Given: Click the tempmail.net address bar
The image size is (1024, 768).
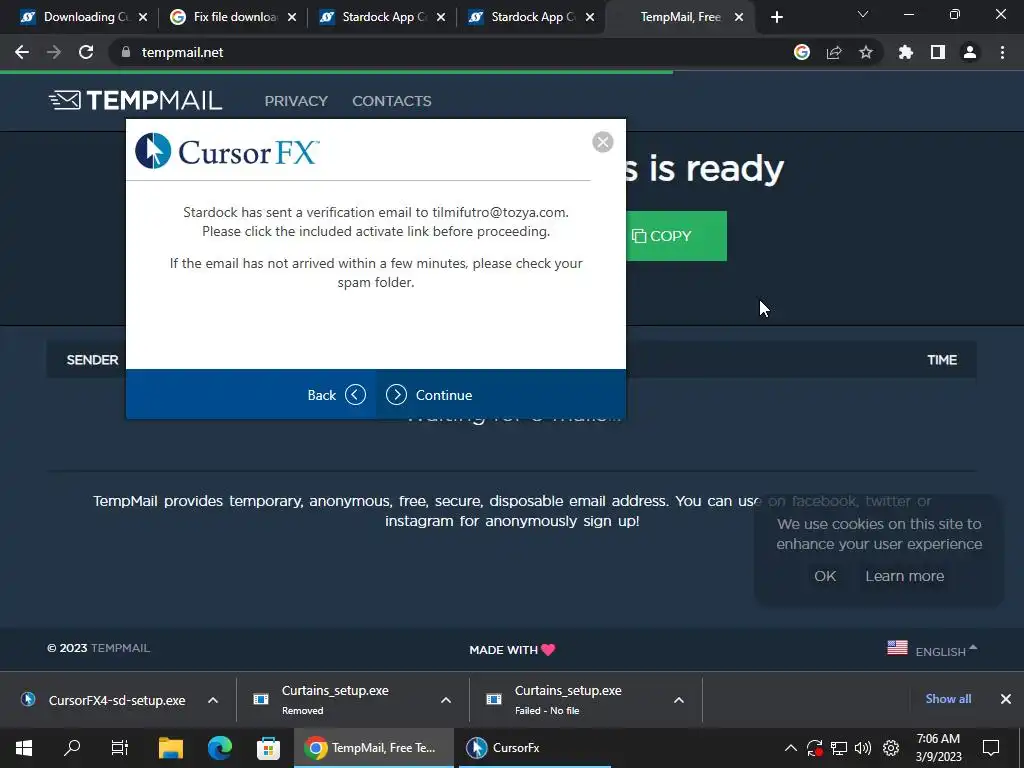Looking at the screenshot, I should (451, 52).
